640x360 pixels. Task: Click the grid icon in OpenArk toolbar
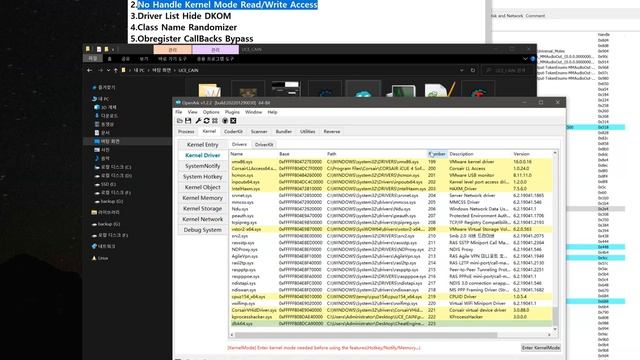click(215, 121)
